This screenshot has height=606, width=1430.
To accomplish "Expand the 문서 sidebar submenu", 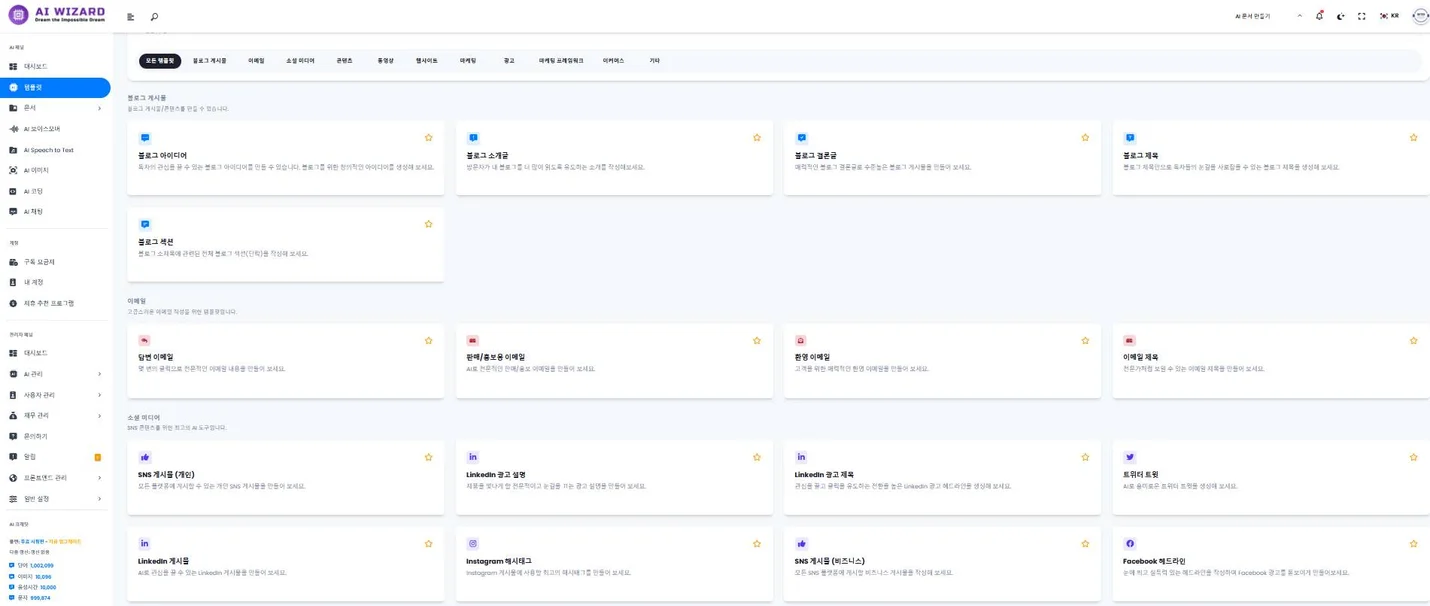I will (x=55, y=108).
